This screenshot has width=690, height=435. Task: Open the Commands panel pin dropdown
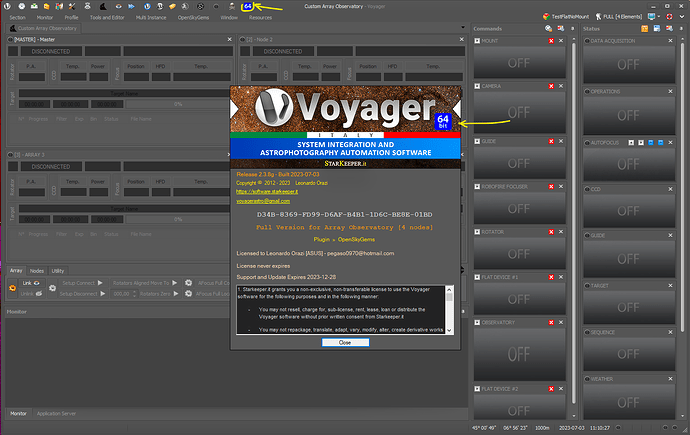click(573, 29)
